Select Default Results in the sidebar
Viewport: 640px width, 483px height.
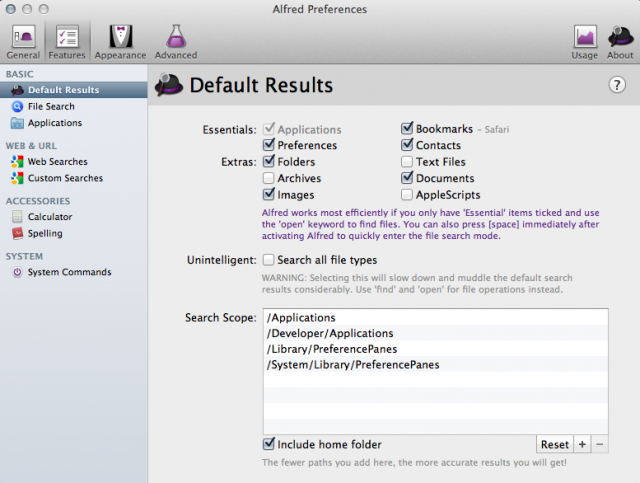pyautogui.click(x=73, y=90)
